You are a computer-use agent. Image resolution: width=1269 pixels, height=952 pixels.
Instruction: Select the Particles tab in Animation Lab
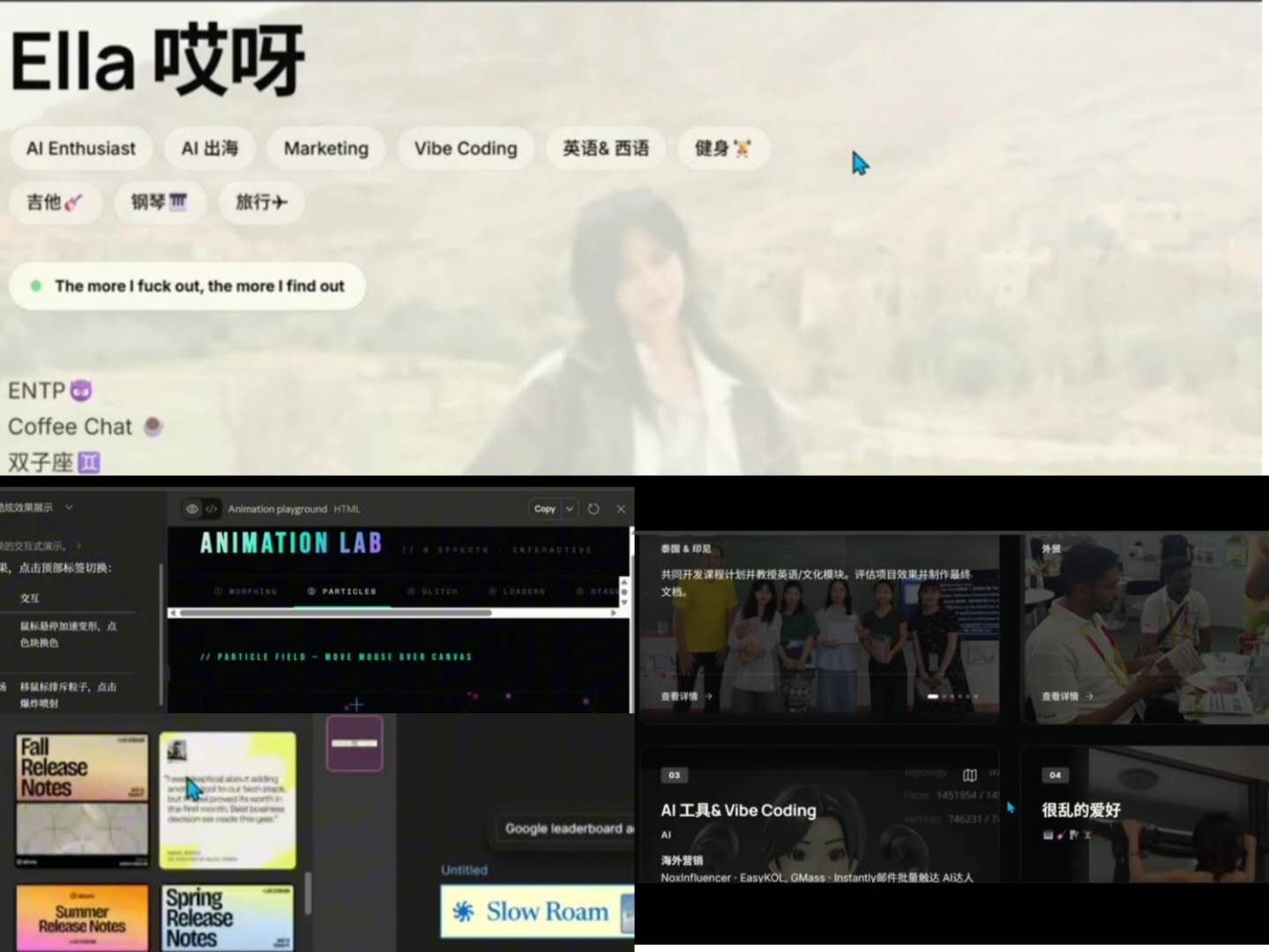[342, 591]
